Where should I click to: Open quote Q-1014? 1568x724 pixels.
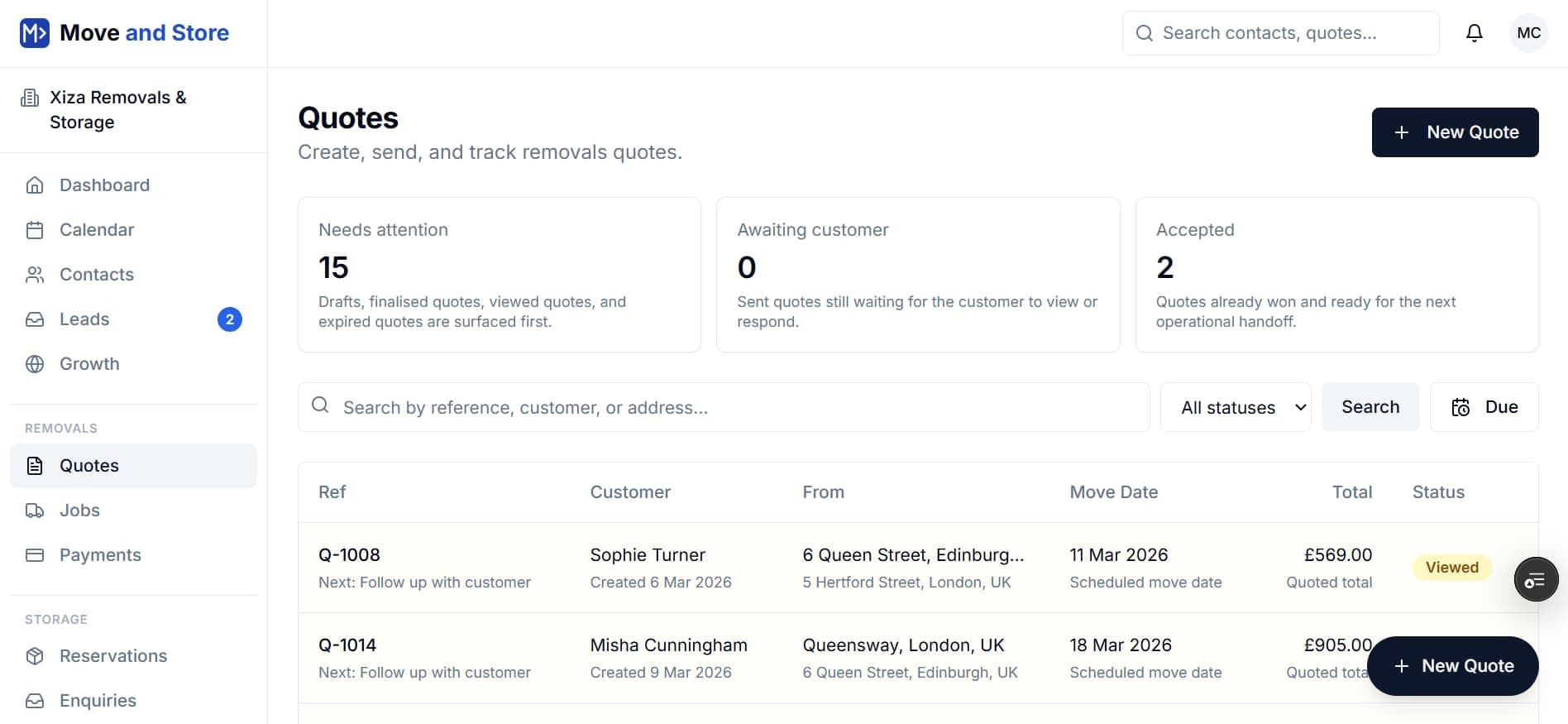pos(347,645)
